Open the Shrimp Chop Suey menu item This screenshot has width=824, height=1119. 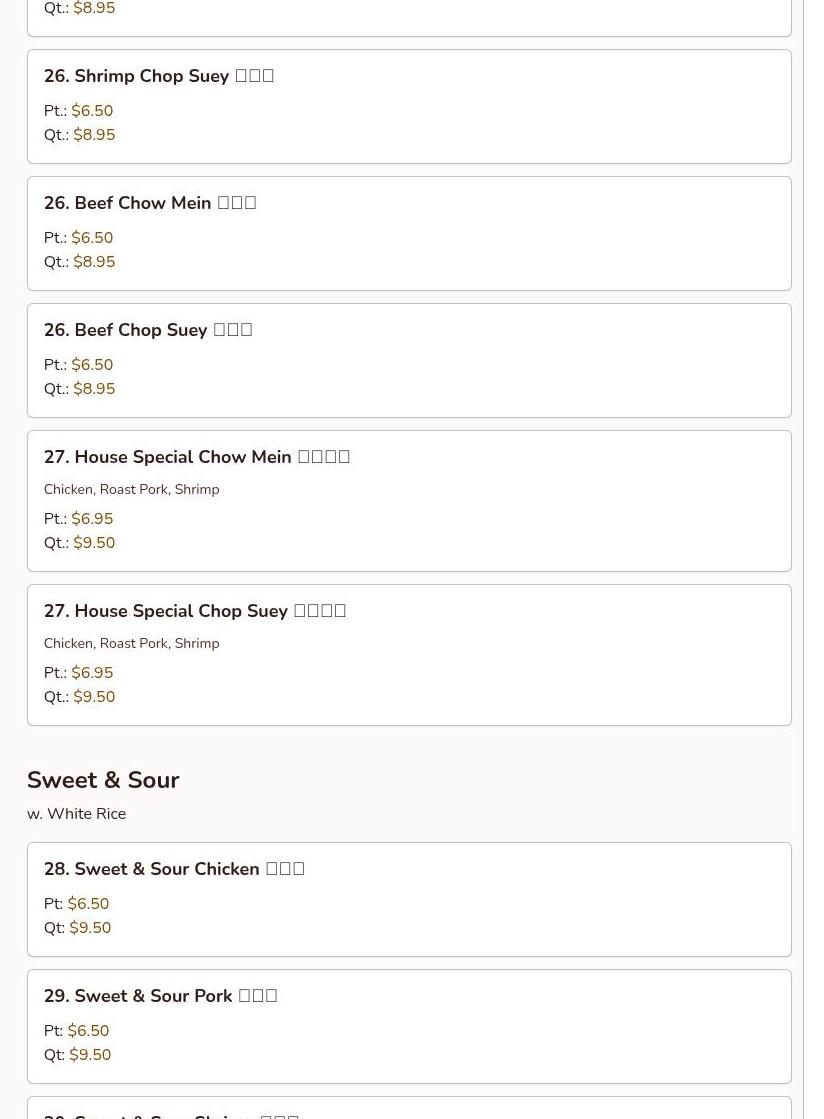click(159, 76)
